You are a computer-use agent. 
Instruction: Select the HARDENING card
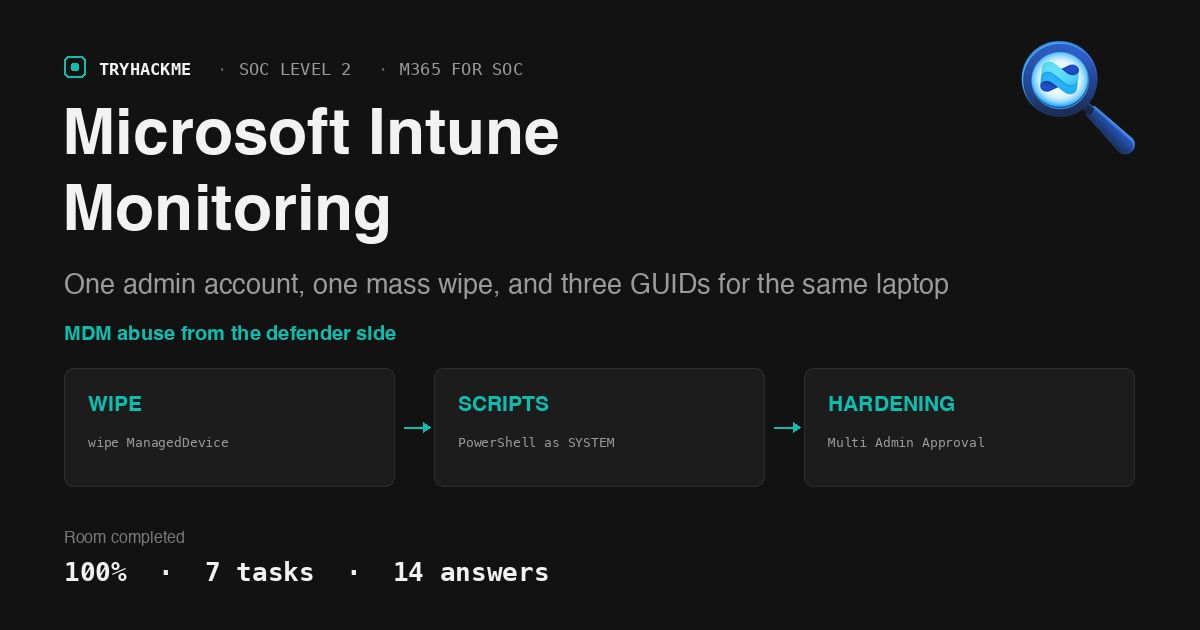(x=969, y=427)
